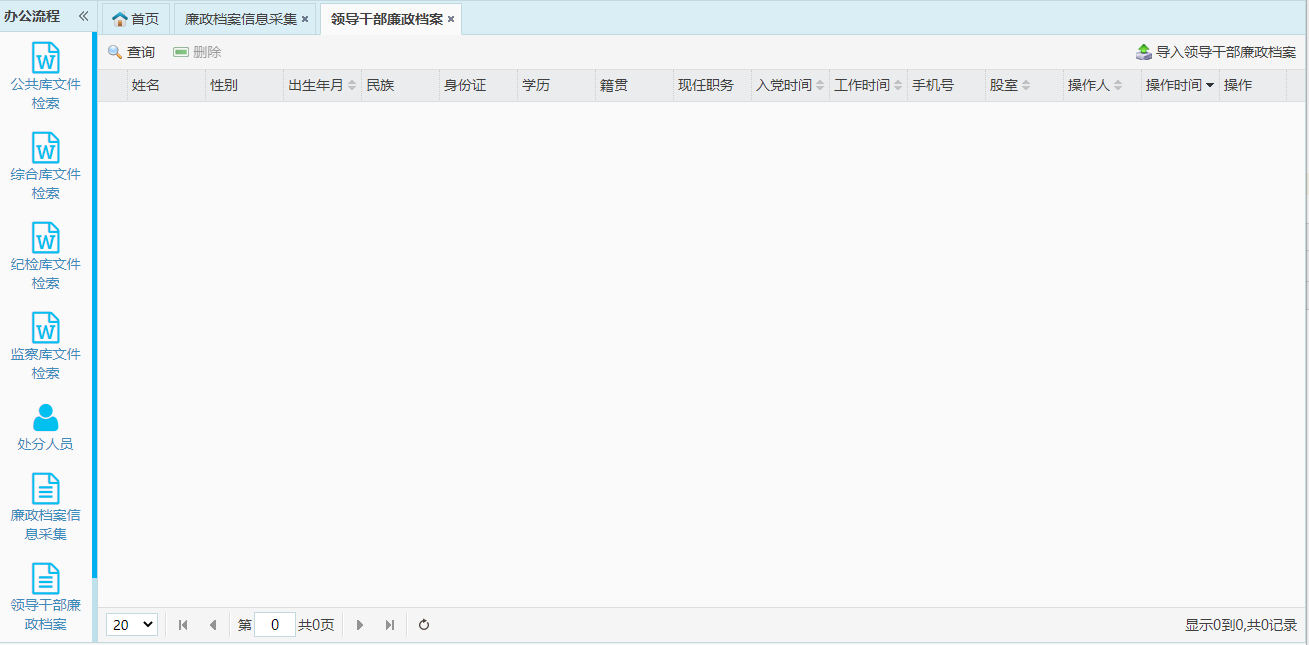
Task: Click the 查询 search button
Action: tap(131, 52)
